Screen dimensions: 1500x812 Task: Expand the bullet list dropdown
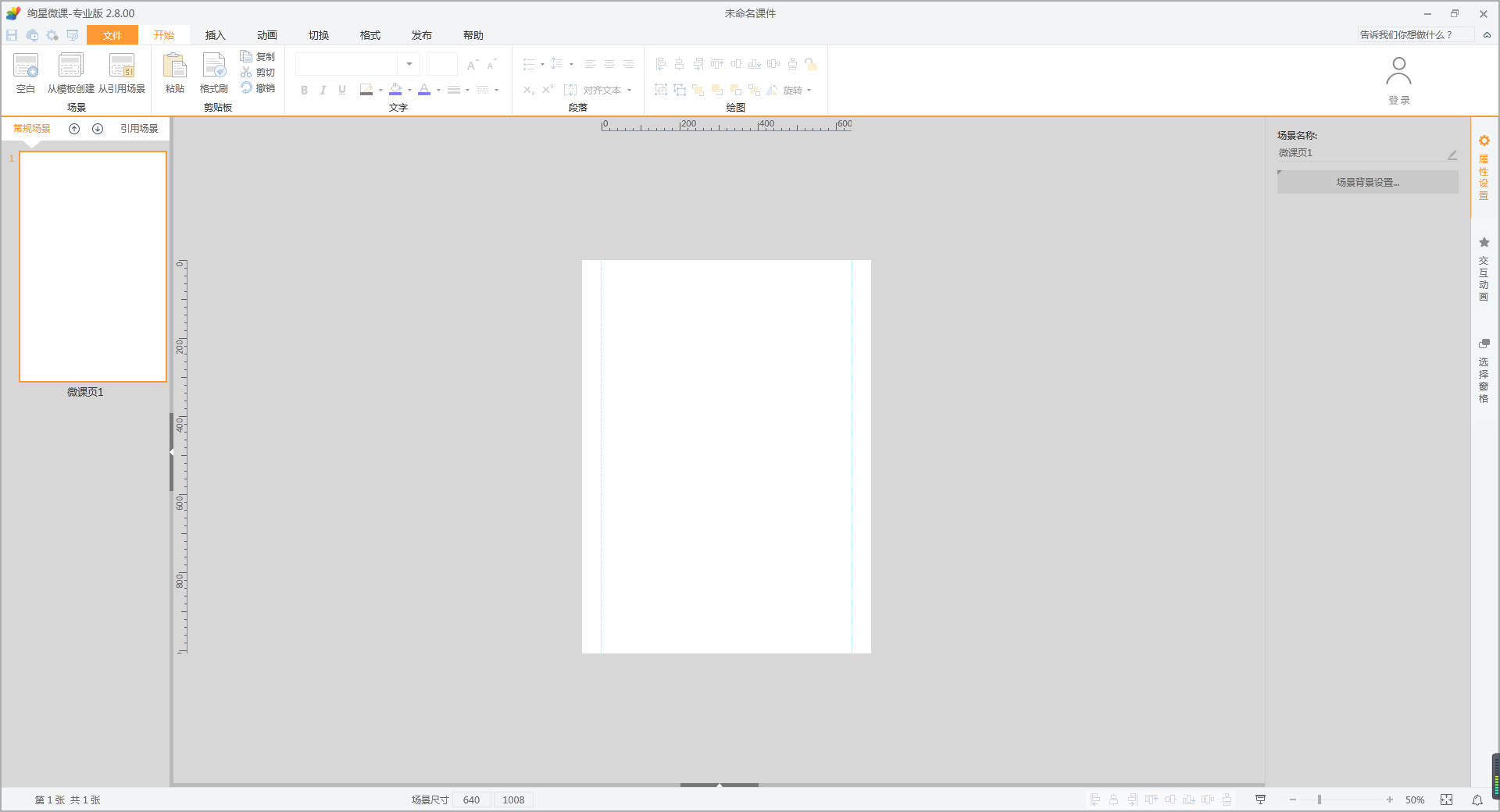pyautogui.click(x=542, y=64)
